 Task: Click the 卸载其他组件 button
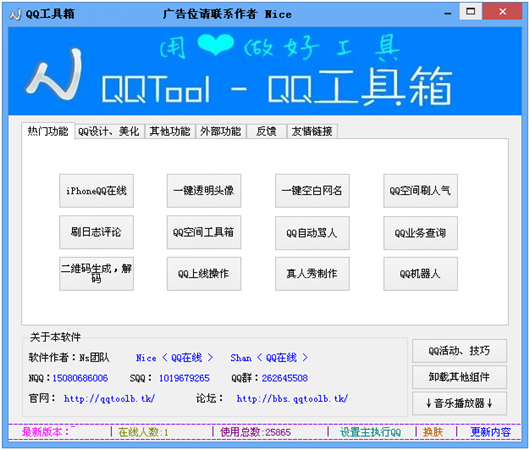pyautogui.click(x=459, y=377)
